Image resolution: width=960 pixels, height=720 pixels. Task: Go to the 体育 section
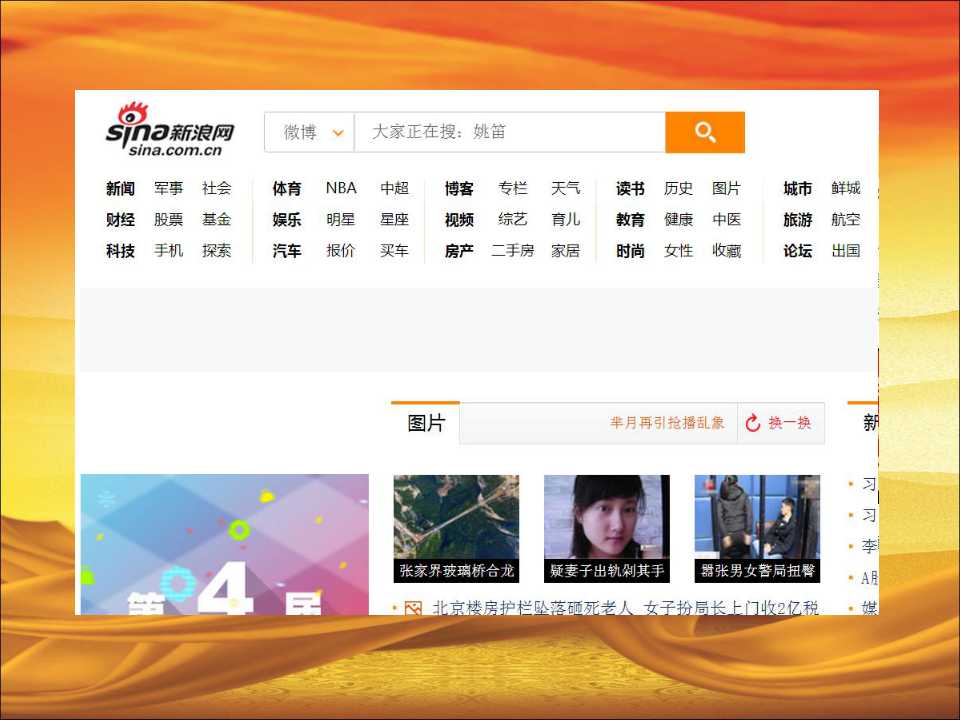point(287,188)
